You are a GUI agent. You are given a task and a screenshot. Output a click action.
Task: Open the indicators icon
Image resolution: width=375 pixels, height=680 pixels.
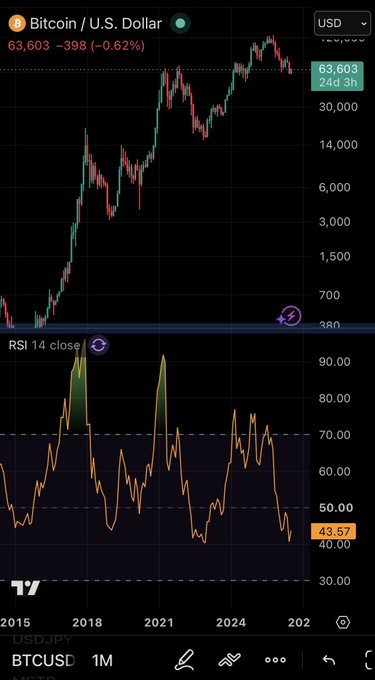coord(230,660)
